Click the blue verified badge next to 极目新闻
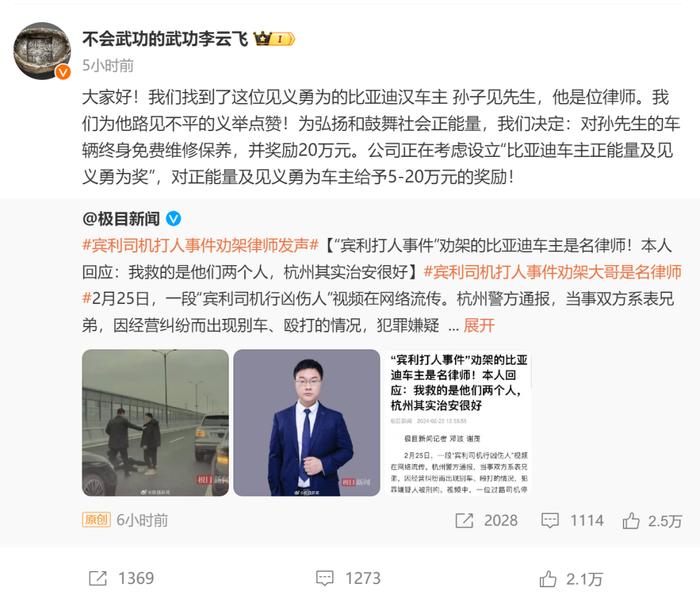This screenshot has height=595, width=700. click(x=174, y=219)
